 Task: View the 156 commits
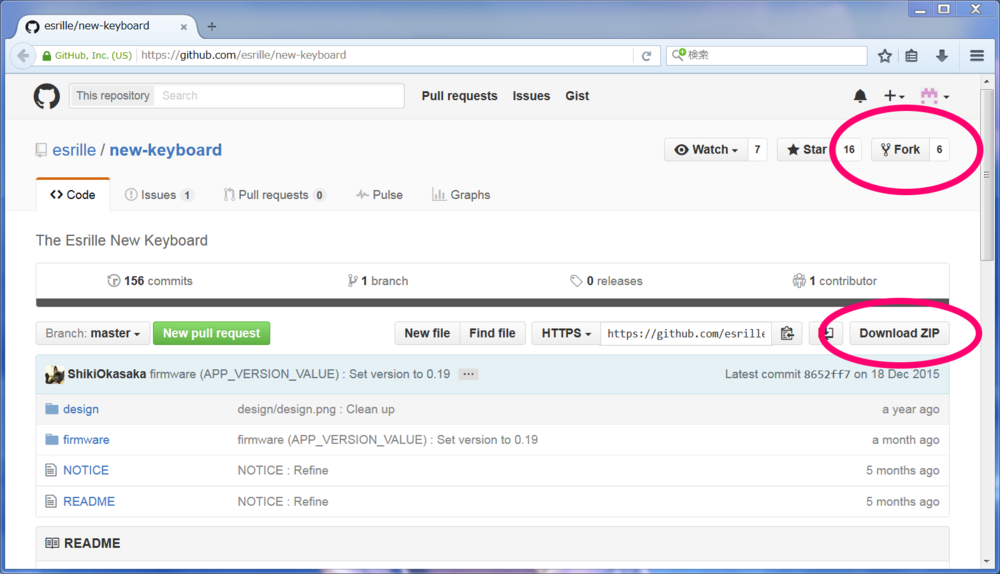pyautogui.click(x=150, y=281)
